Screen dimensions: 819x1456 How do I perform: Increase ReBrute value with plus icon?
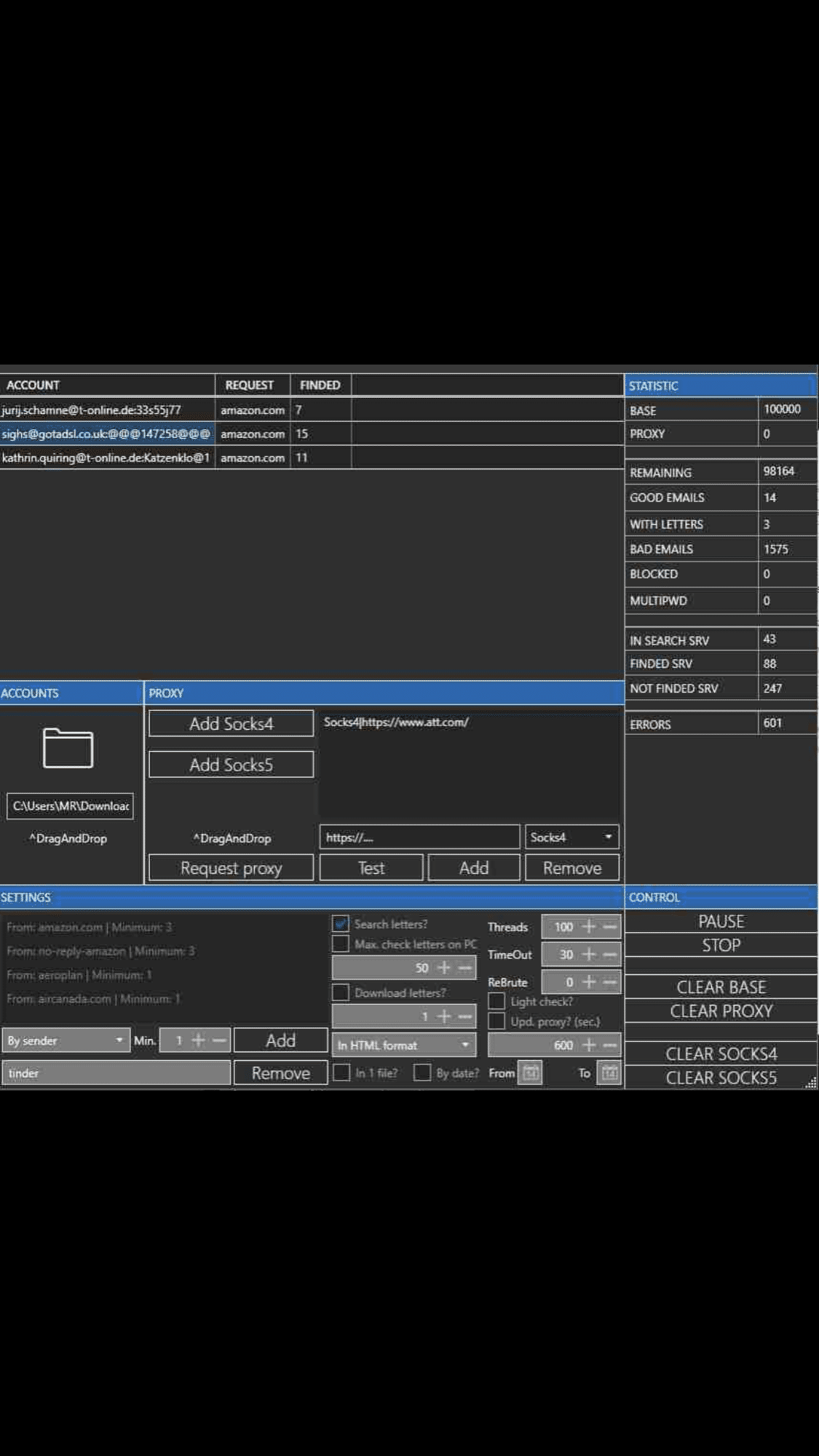click(x=589, y=982)
